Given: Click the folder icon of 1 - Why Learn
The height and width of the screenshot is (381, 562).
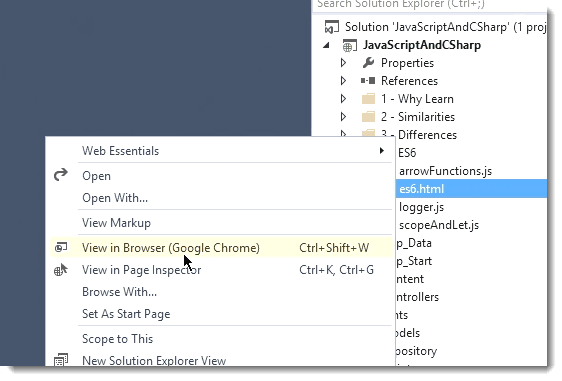Looking at the screenshot, I should click(368, 99).
